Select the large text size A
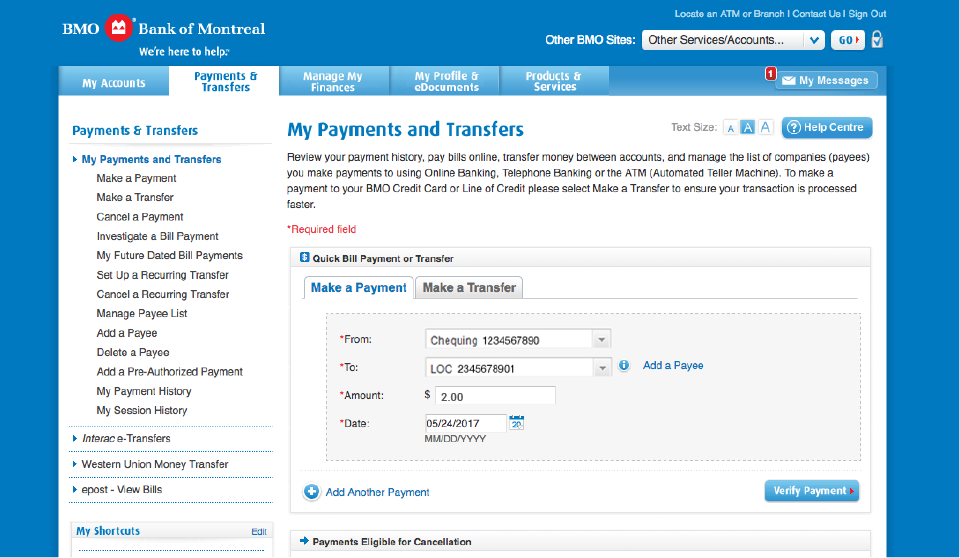This screenshot has height=558, width=960. click(x=765, y=127)
